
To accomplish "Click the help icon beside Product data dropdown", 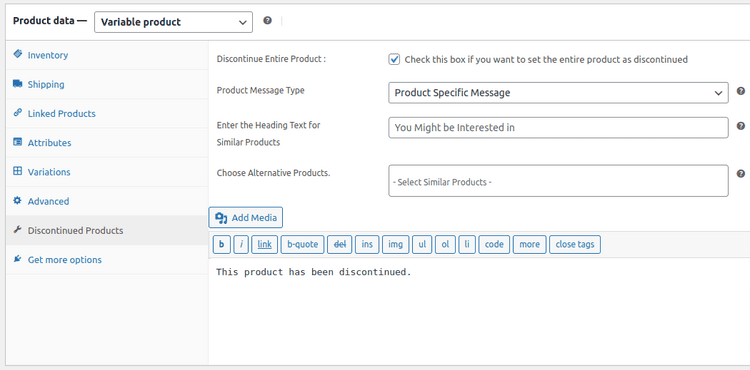I will click(x=267, y=21).
